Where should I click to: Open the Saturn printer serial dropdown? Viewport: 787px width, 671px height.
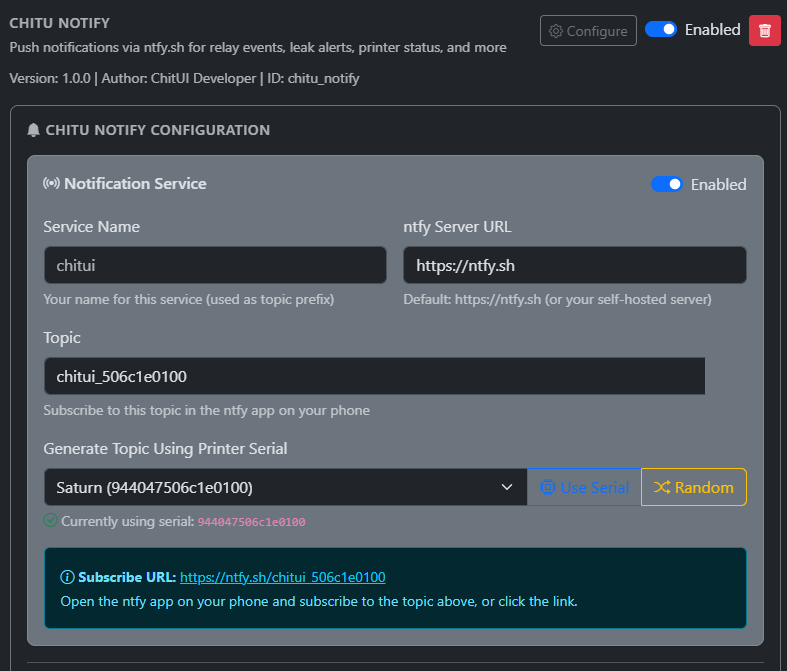(285, 487)
